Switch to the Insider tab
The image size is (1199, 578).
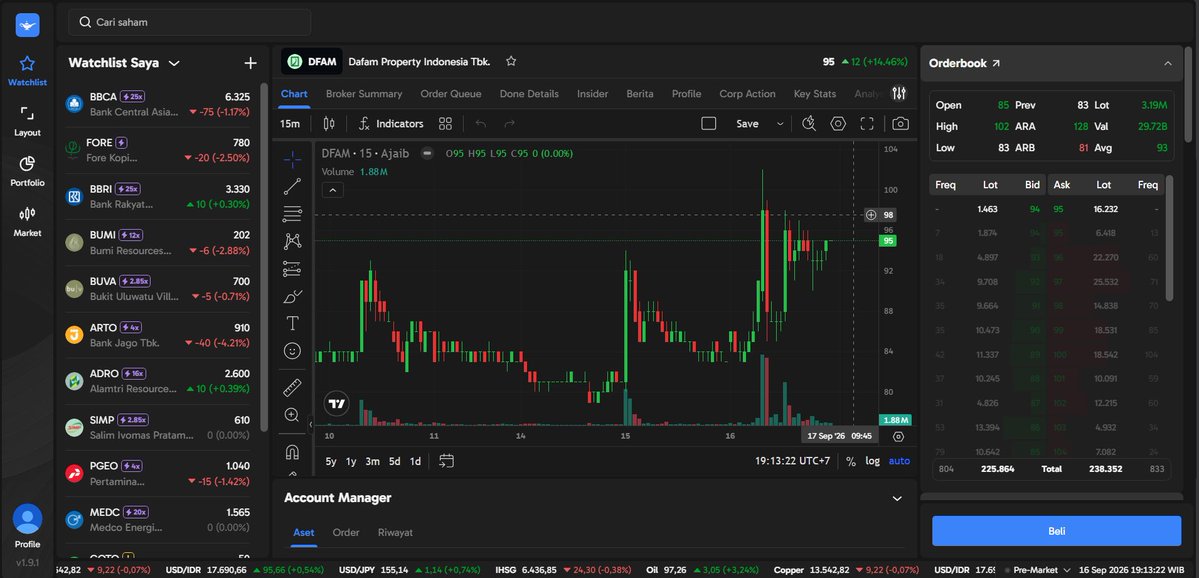point(593,93)
